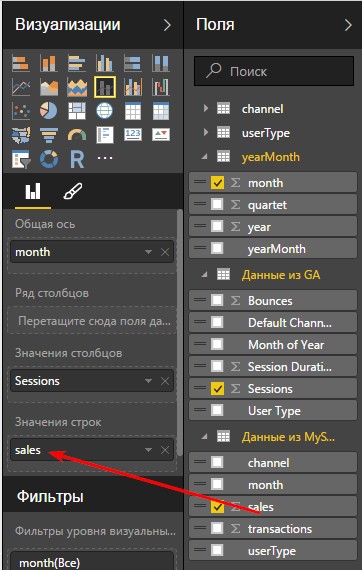Check the Bounces field checkbox

click(217, 301)
